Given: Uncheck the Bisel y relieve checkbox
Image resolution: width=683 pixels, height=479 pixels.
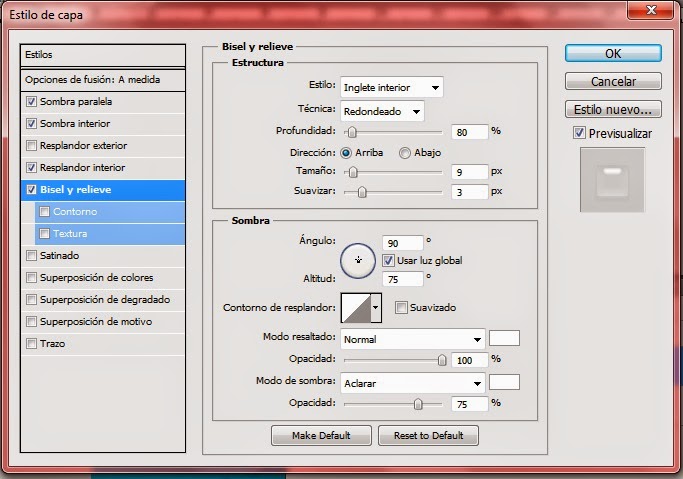Looking at the screenshot, I should coord(31,189).
